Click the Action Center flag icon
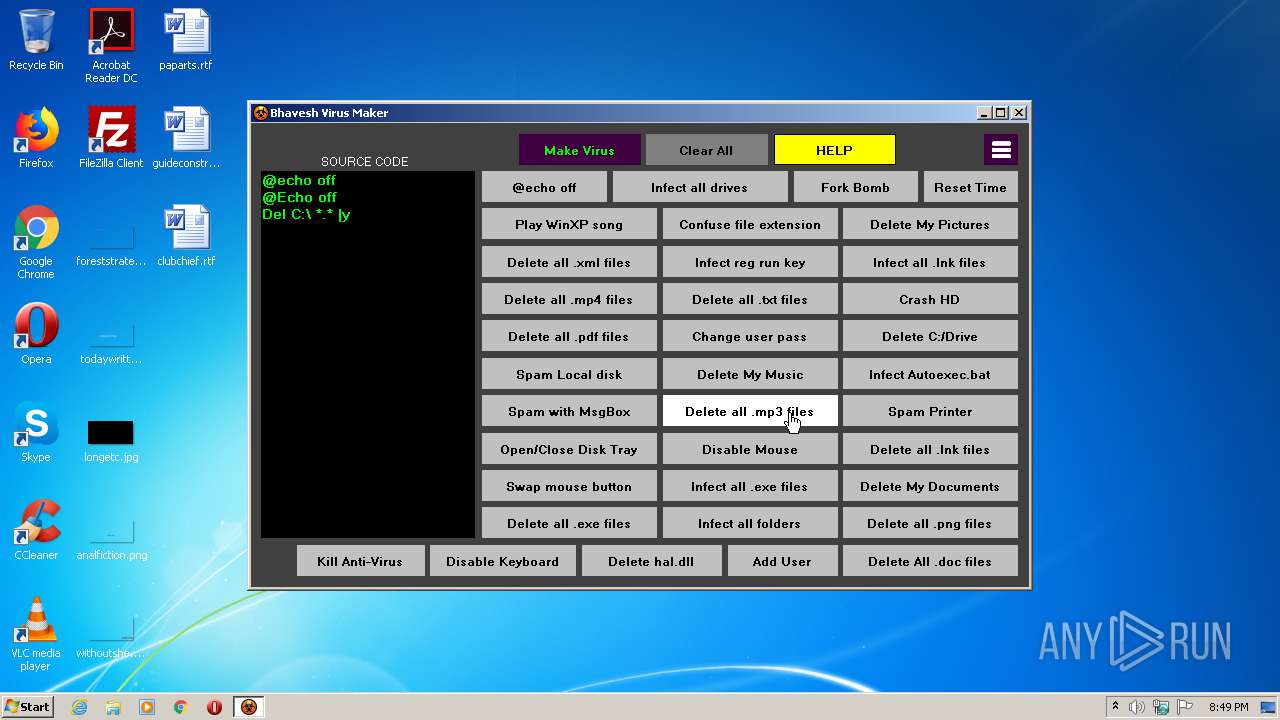Screen dimensions: 1280x720 1183,707
